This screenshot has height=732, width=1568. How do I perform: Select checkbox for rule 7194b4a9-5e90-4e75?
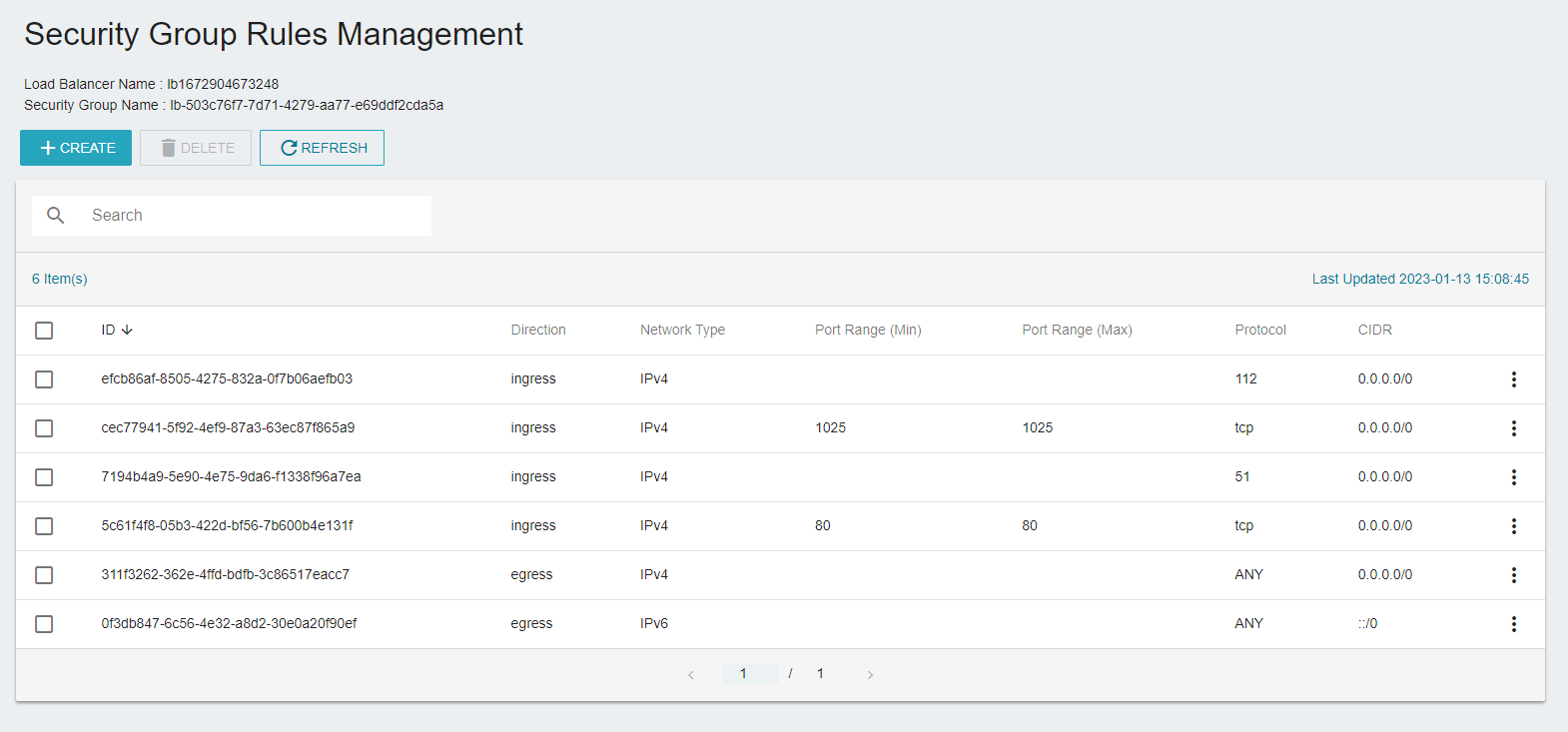44,477
